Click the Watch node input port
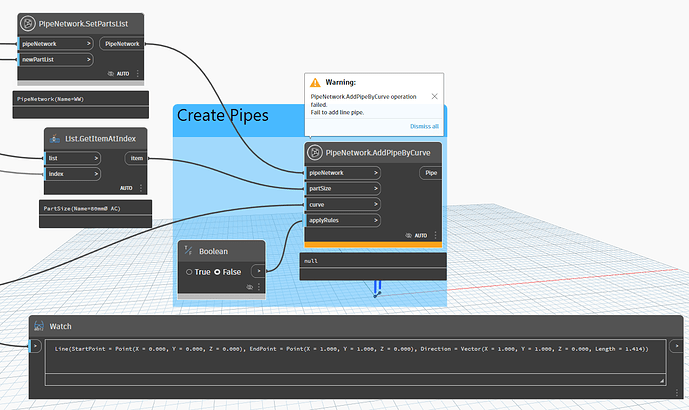Image resolution: width=689 pixels, height=410 pixels. (35, 346)
